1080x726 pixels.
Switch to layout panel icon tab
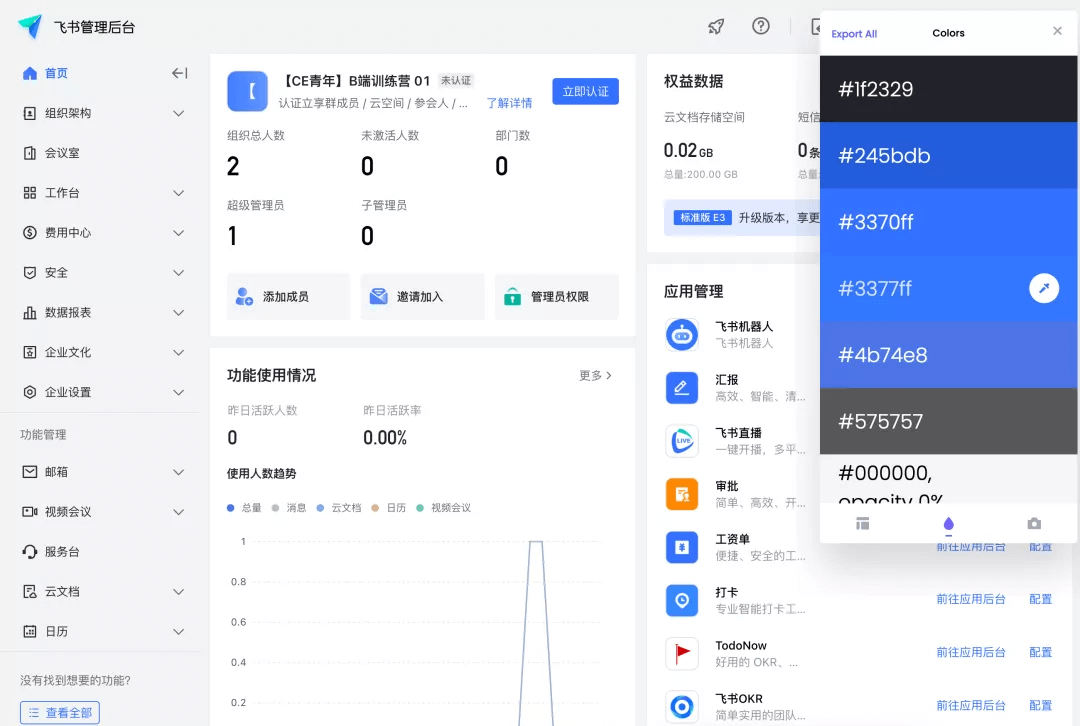(862, 523)
